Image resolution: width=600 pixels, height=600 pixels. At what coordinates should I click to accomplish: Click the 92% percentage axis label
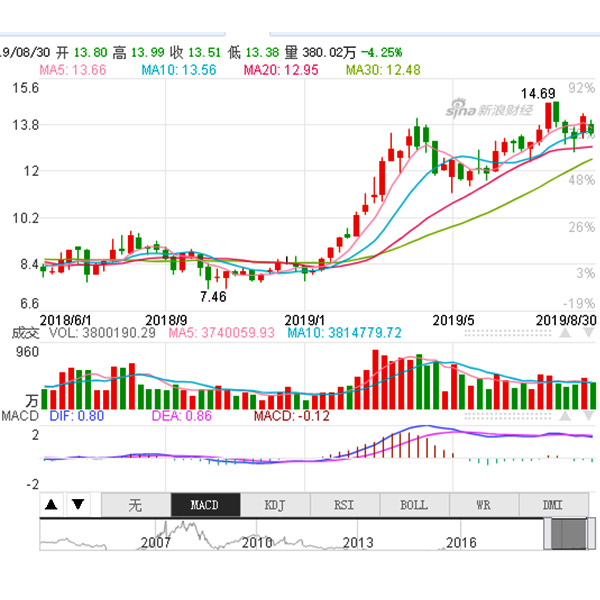point(582,88)
